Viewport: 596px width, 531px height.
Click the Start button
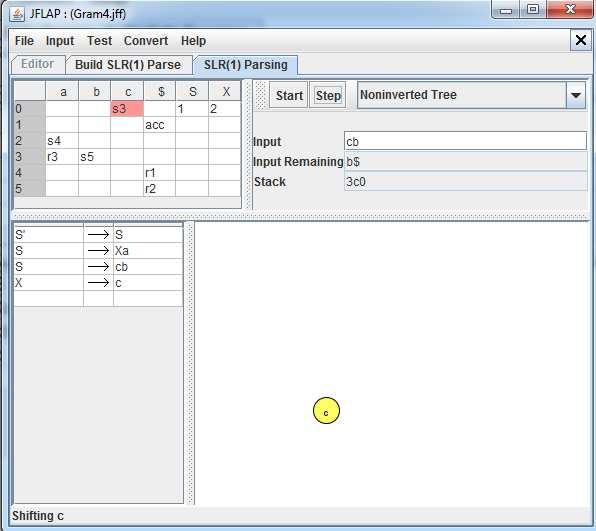tap(289, 95)
